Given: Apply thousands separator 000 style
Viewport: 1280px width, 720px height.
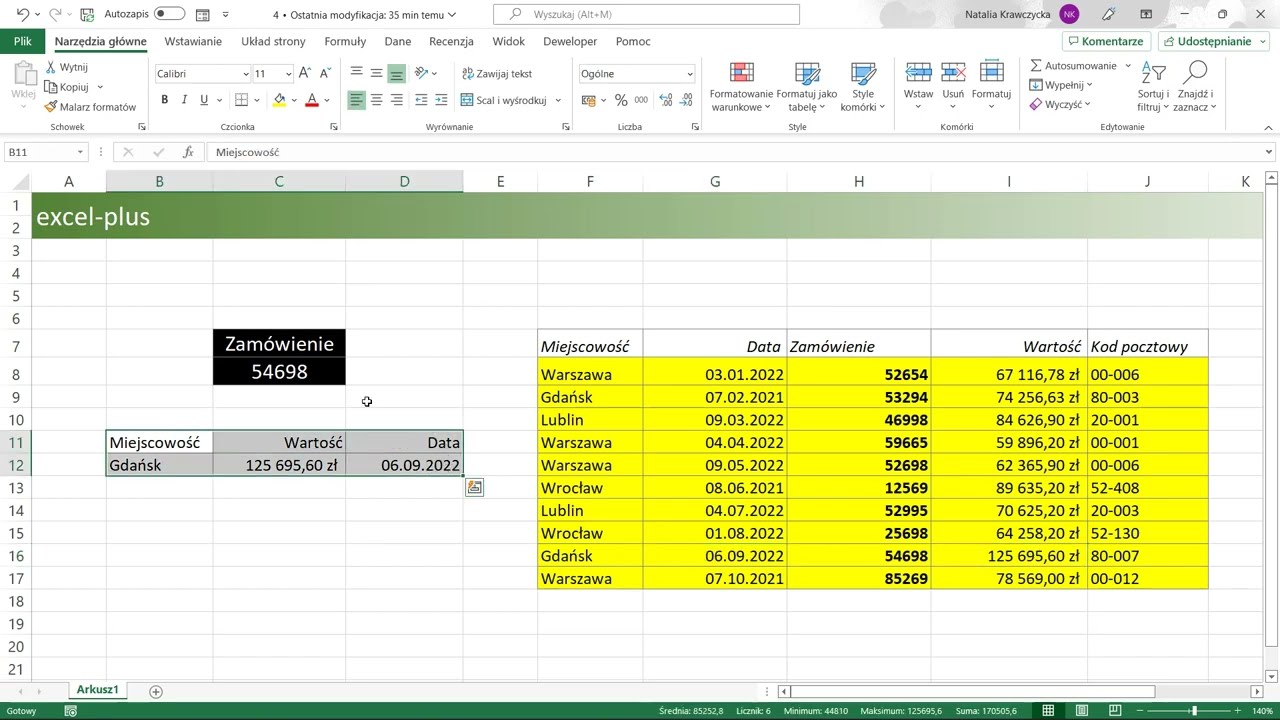Looking at the screenshot, I should coord(640,100).
